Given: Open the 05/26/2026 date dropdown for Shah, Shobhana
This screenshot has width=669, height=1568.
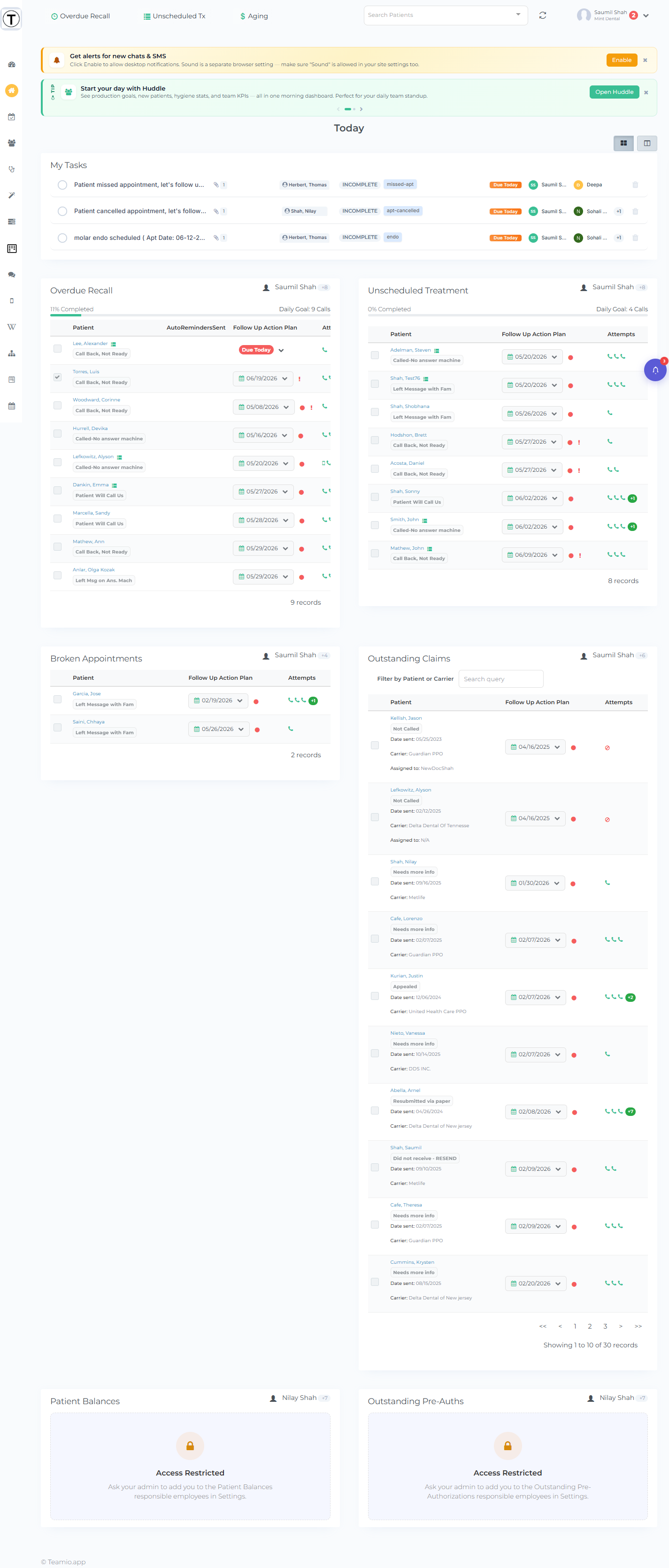Looking at the screenshot, I should 532,414.
